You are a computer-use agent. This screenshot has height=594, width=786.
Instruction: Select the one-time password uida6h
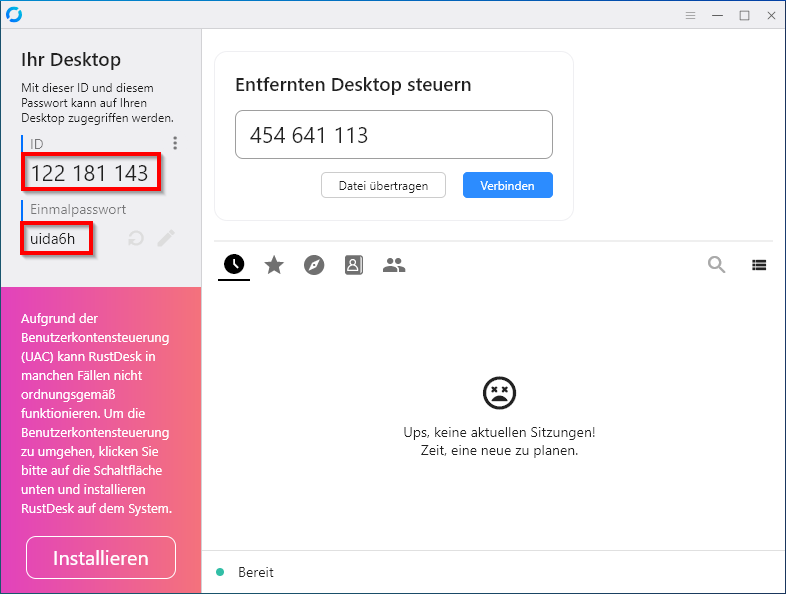(x=53, y=239)
